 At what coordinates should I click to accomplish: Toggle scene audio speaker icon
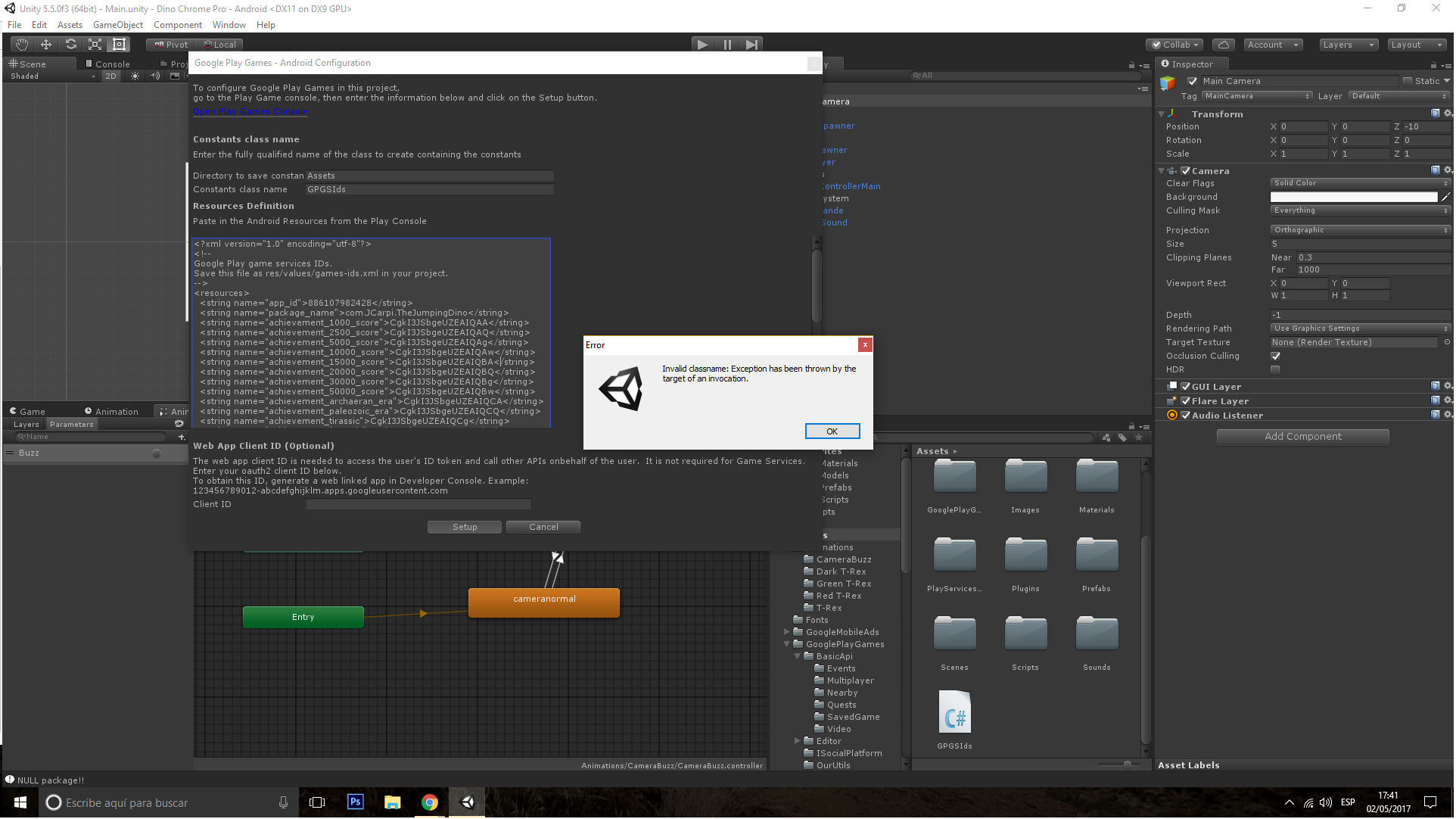click(155, 76)
